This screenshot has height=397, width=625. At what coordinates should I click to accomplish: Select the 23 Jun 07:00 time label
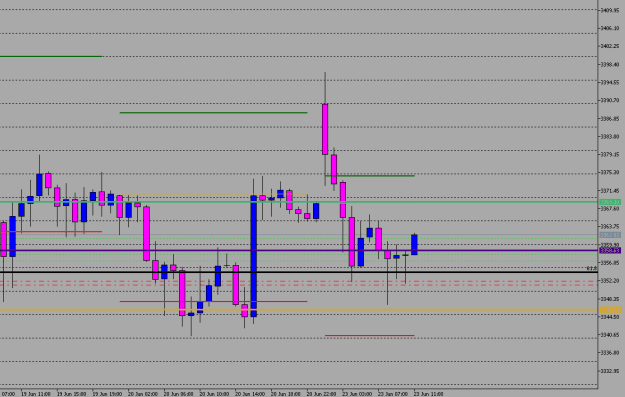pos(393,394)
